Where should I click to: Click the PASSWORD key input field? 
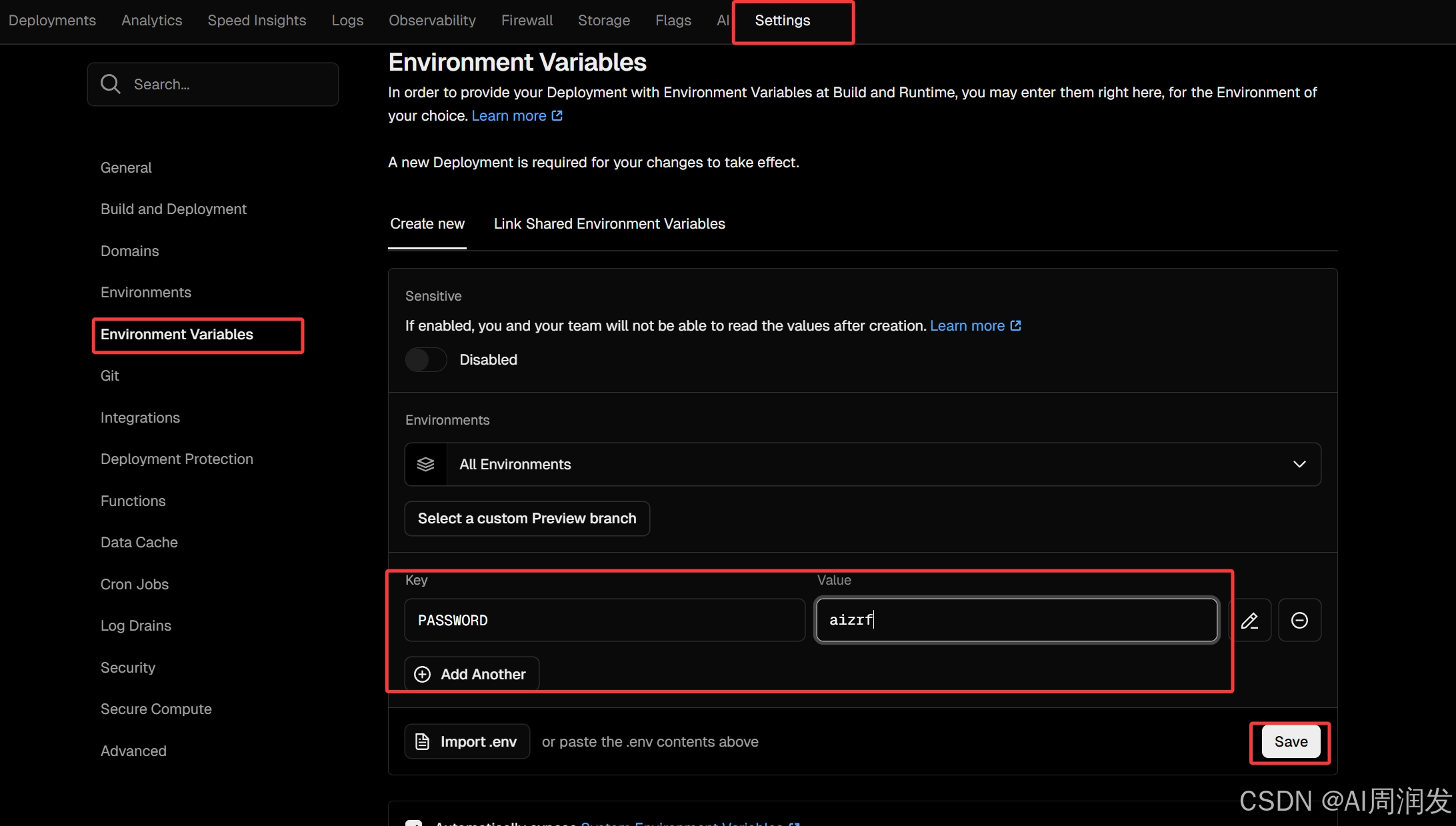(x=604, y=621)
